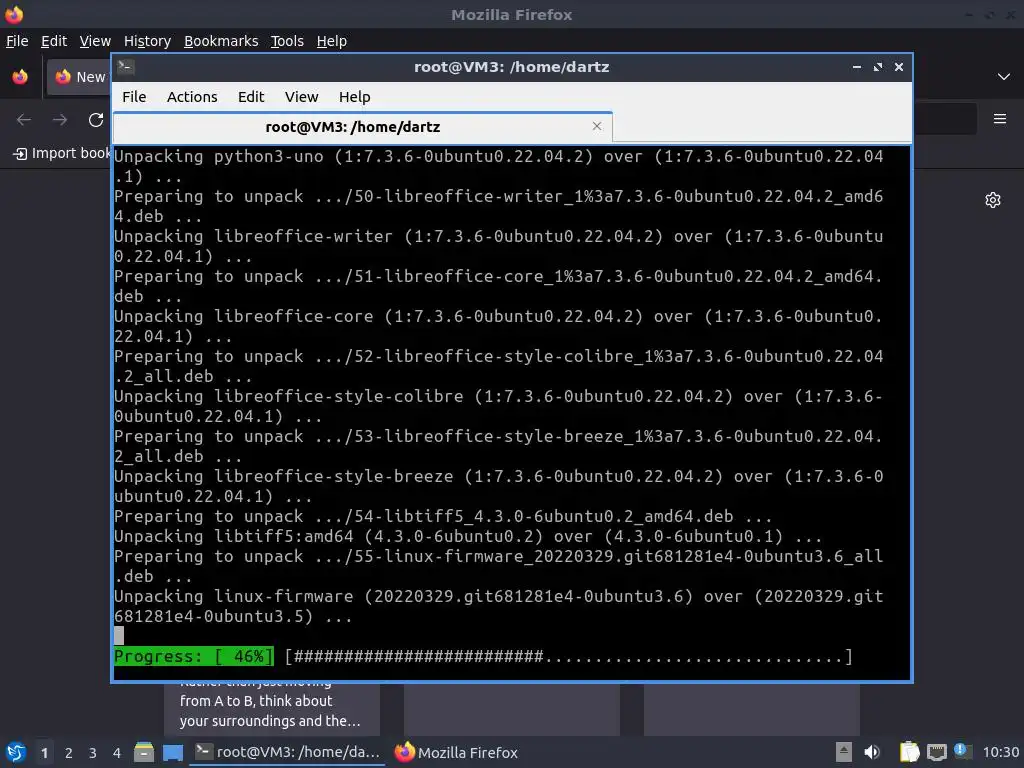Switch to workspace 4

click(x=117, y=753)
